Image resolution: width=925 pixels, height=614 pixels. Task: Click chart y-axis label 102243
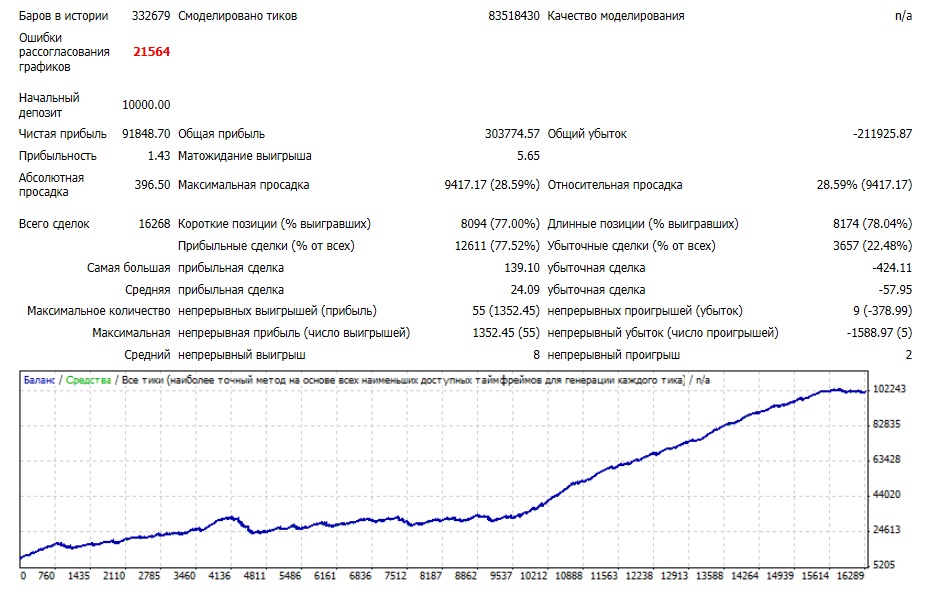889,389
